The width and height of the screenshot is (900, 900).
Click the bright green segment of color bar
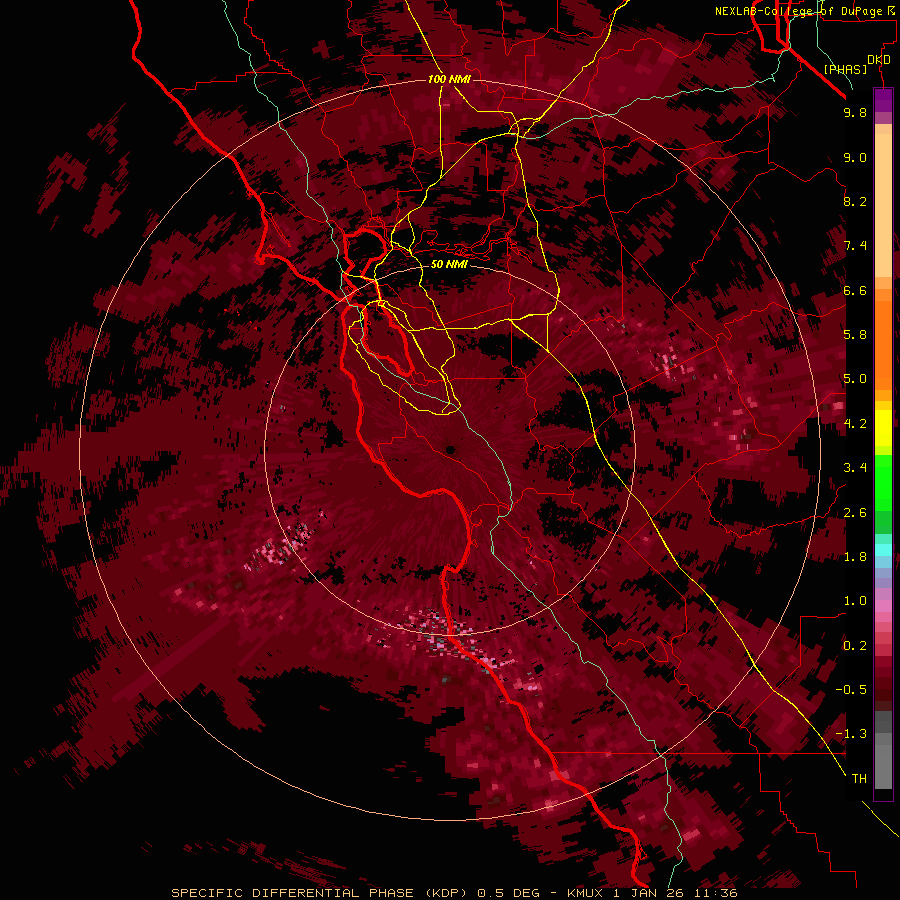pos(883,484)
